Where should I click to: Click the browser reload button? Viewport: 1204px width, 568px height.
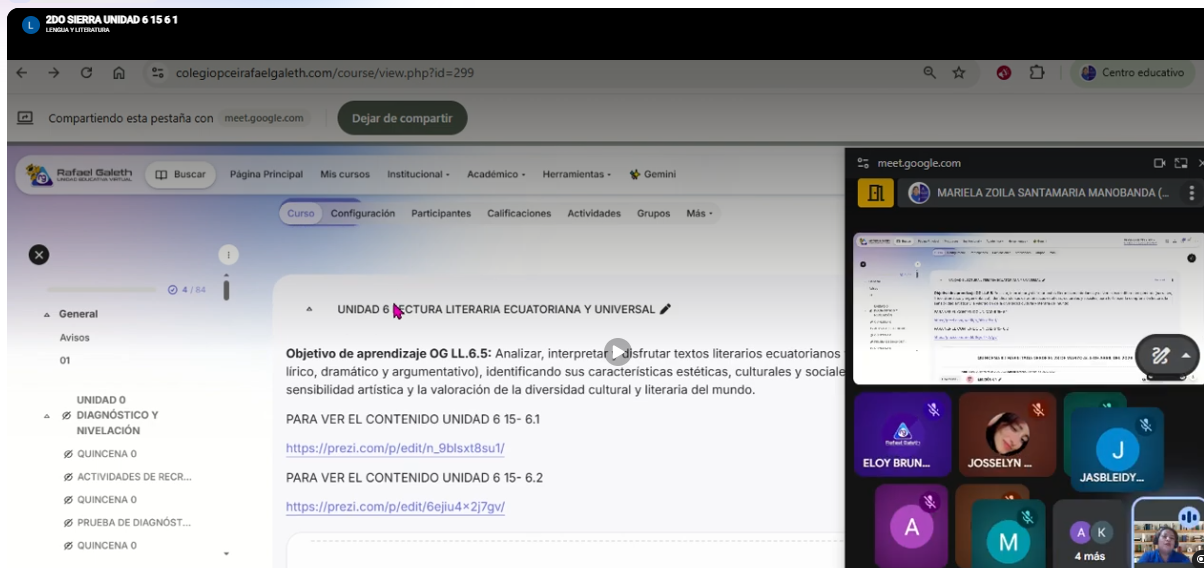point(86,73)
